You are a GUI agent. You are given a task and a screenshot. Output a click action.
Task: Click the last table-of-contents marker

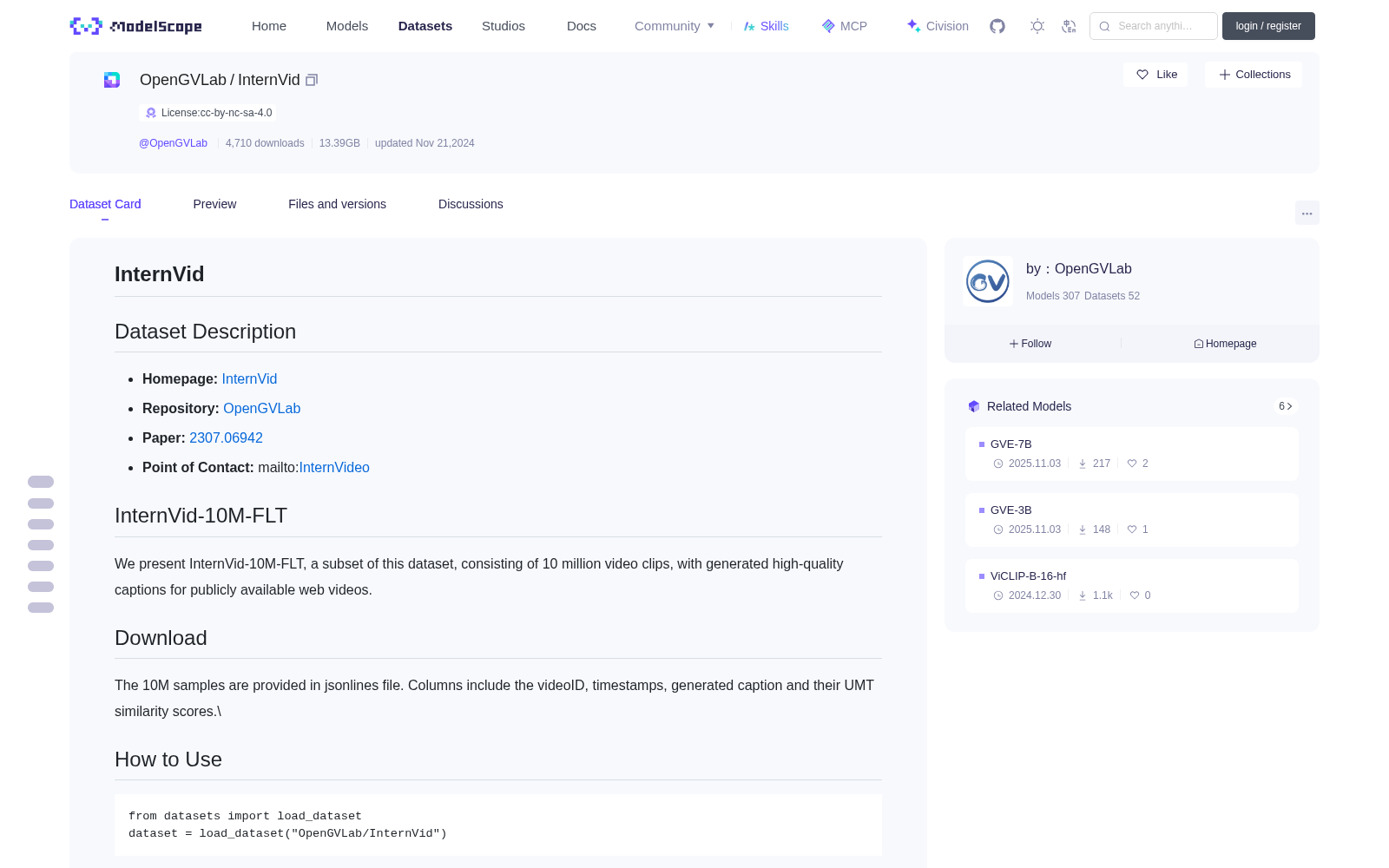tap(41, 608)
